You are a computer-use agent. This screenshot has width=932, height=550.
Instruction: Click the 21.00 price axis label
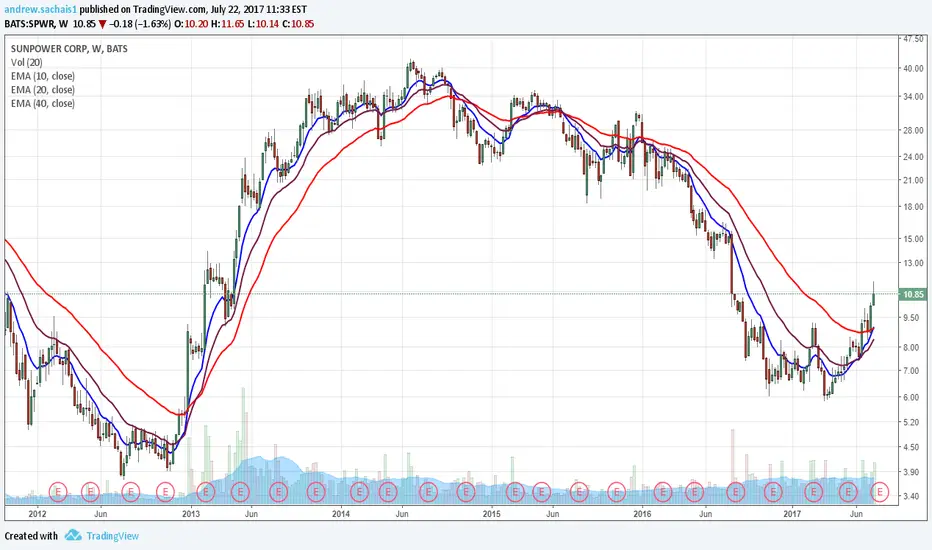tap(913, 180)
